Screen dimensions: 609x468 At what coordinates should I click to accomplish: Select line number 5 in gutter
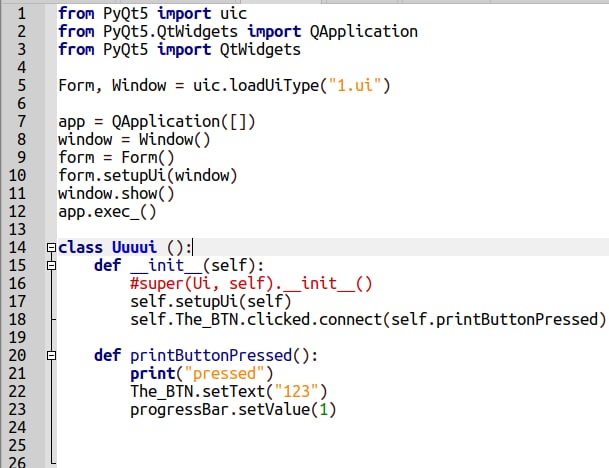point(22,85)
